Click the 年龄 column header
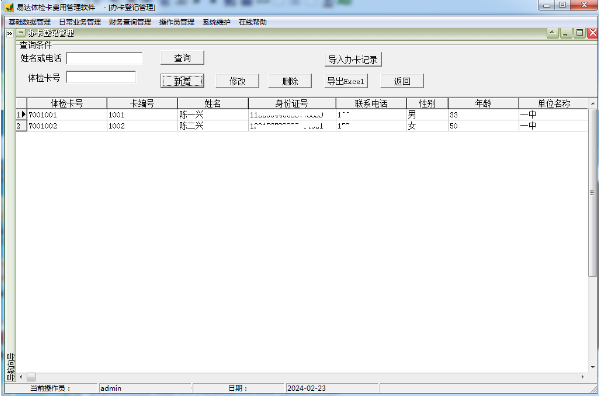The image size is (599, 398). (x=483, y=103)
